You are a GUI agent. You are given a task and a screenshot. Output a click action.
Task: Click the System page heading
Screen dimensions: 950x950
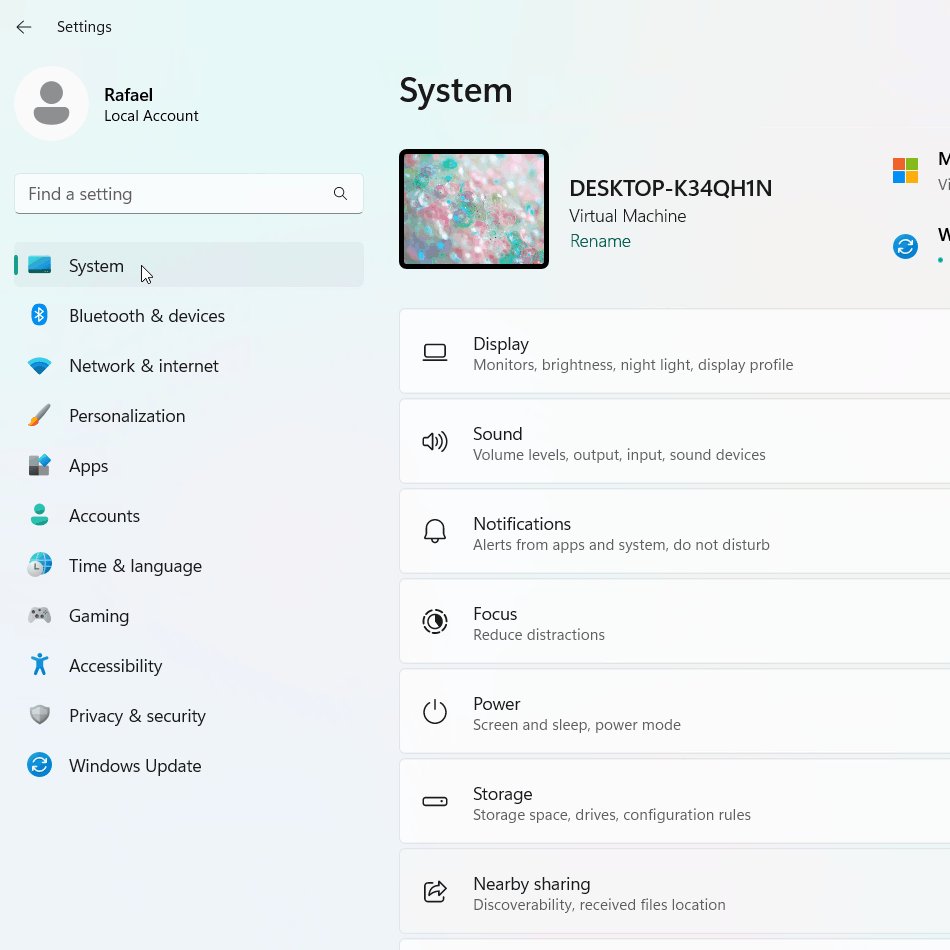tap(456, 91)
